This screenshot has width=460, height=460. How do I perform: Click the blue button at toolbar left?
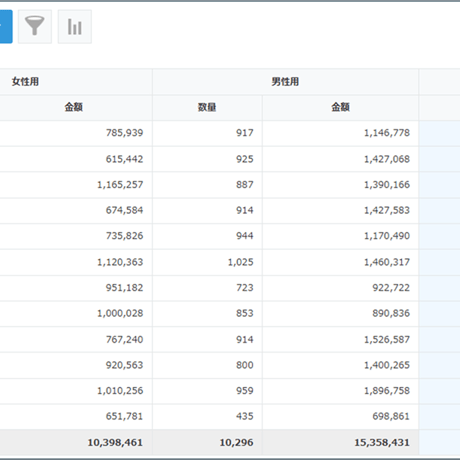(6, 27)
